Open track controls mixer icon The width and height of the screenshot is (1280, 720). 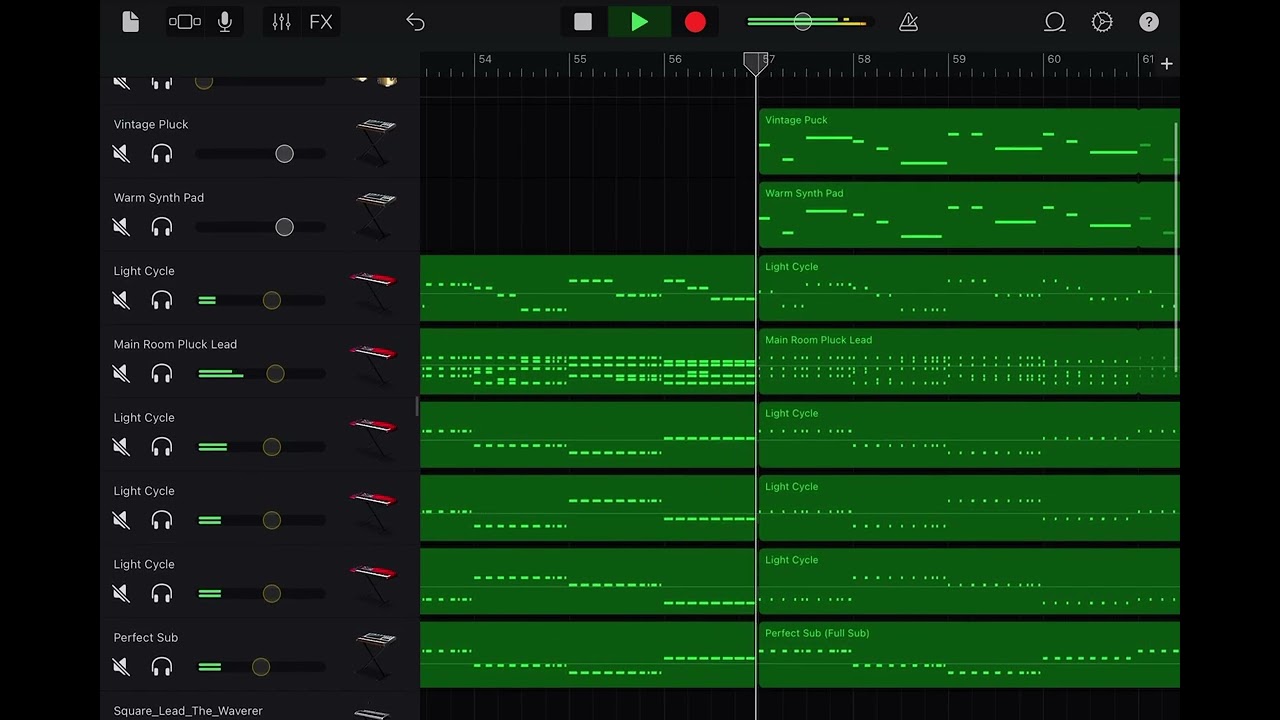(281, 22)
